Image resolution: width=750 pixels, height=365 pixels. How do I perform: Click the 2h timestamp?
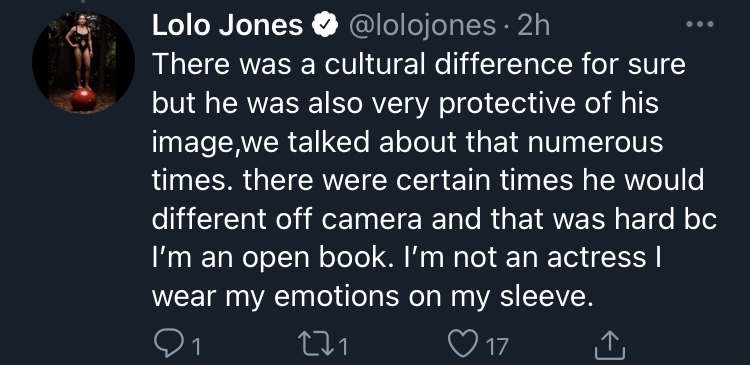533,26
